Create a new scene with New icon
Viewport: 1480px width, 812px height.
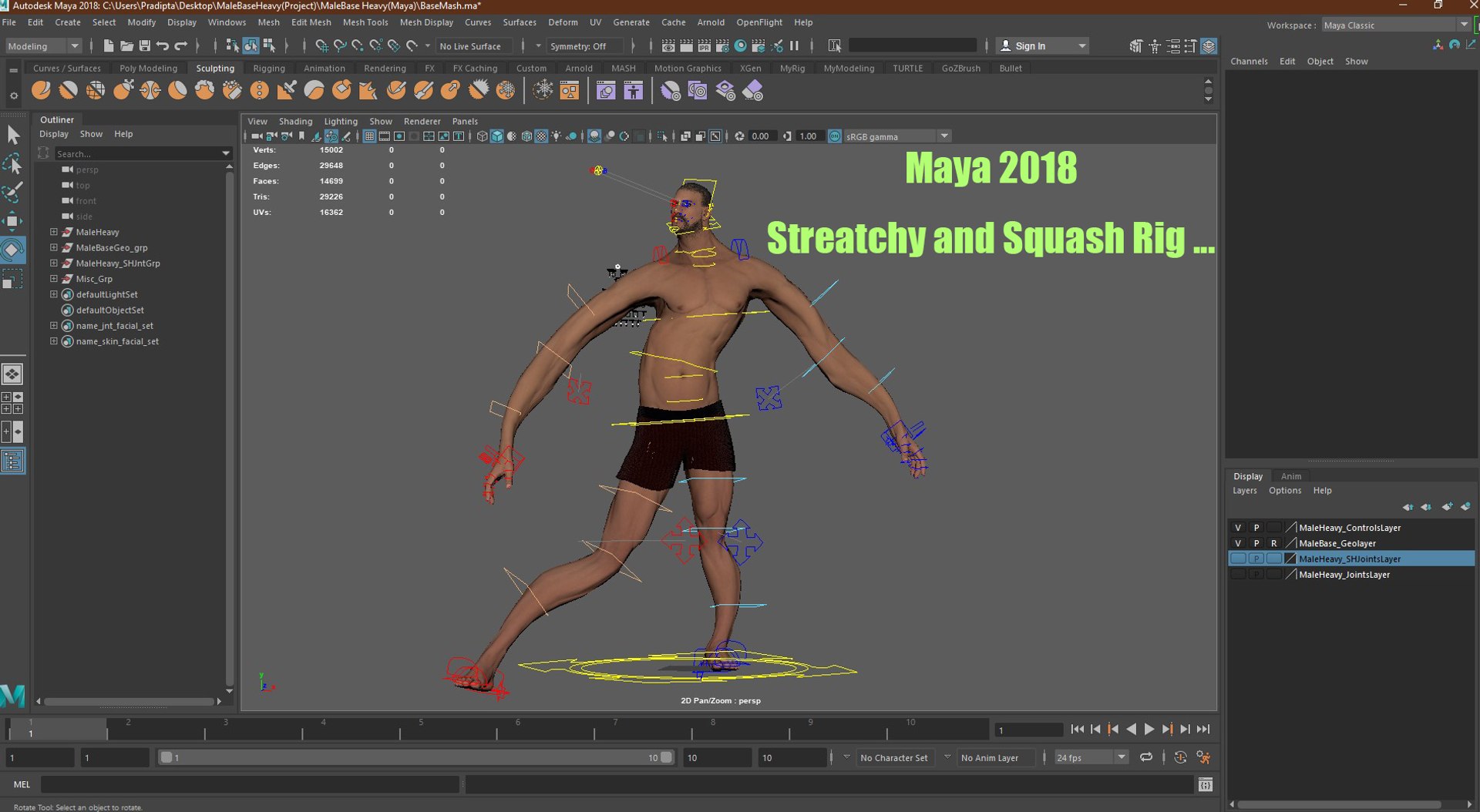[109, 46]
